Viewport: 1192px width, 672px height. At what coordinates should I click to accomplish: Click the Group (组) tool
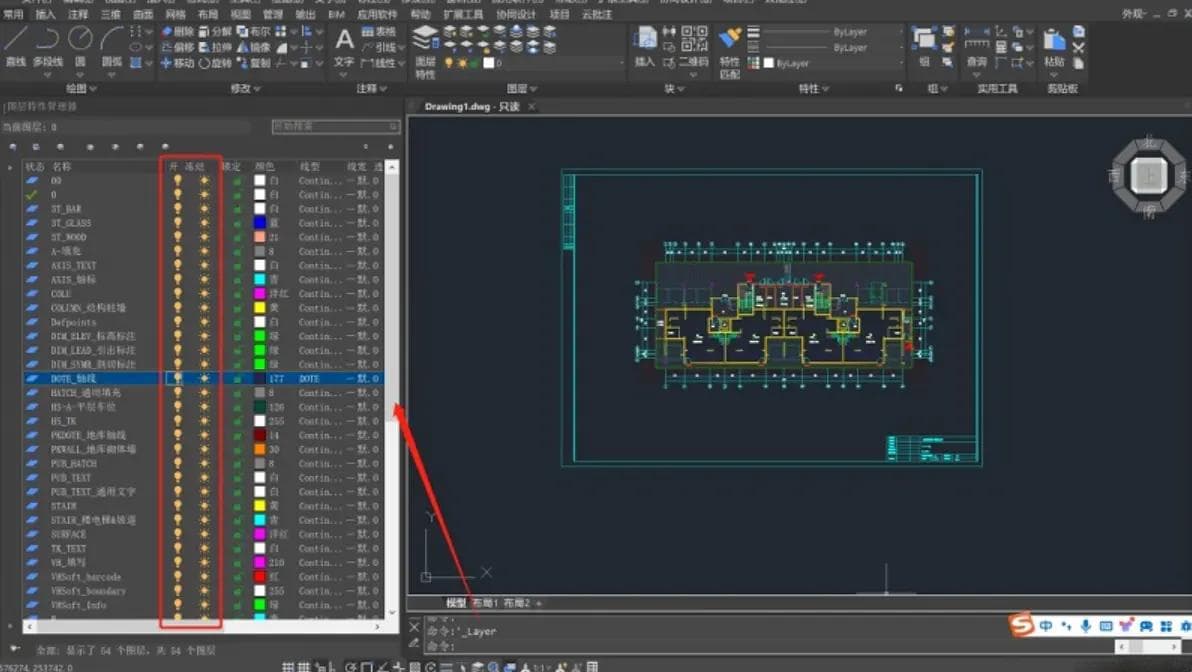click(x=924, y=46)
